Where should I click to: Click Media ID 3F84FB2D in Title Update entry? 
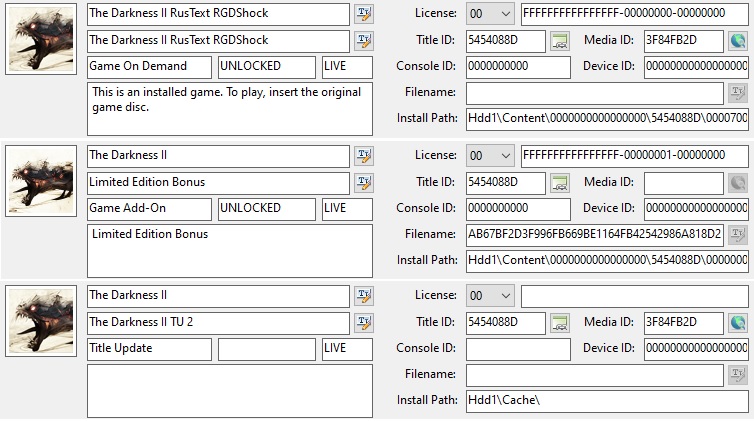[x=684, y=323]
